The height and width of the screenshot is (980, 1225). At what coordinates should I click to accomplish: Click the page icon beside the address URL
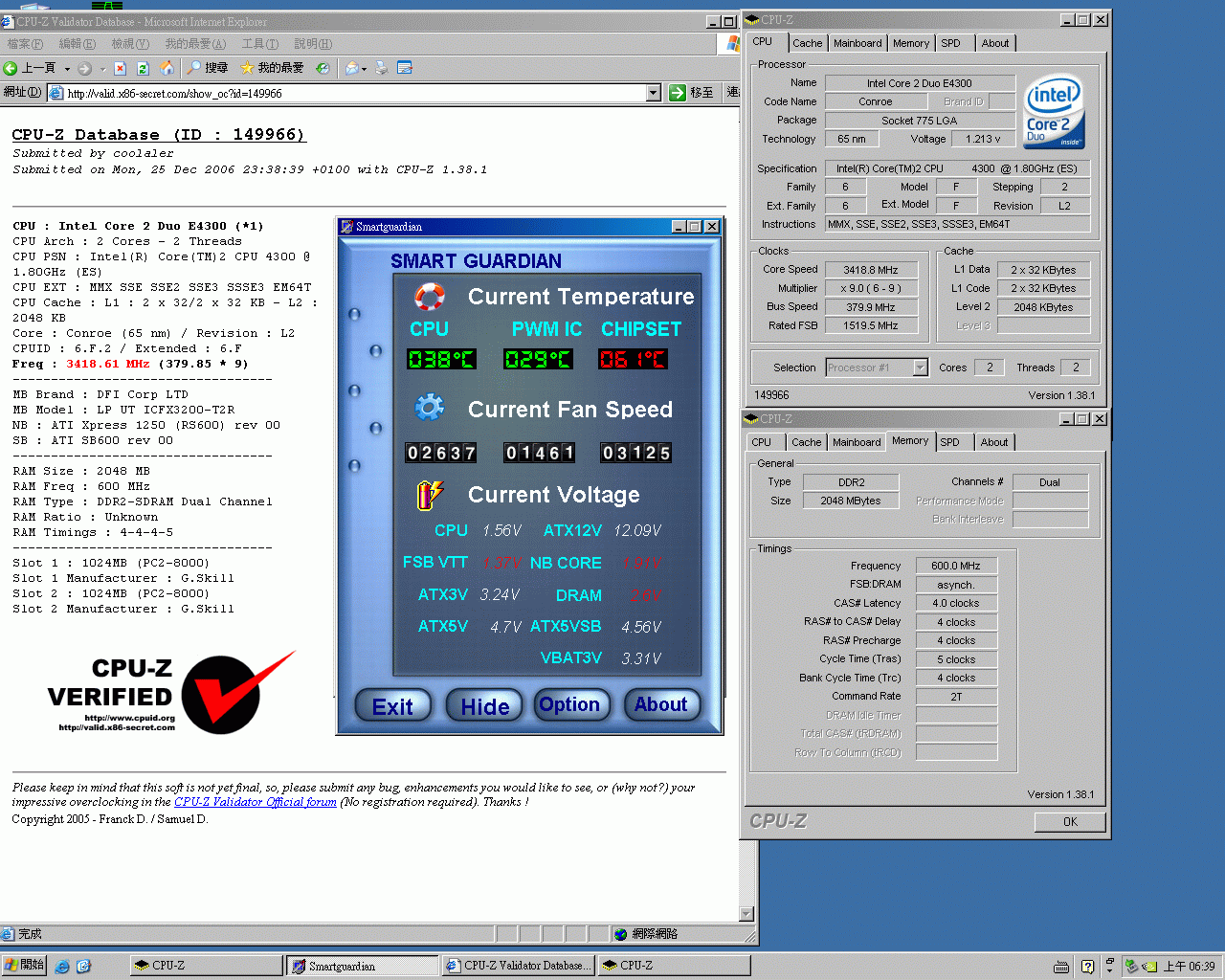pos(56,93)
